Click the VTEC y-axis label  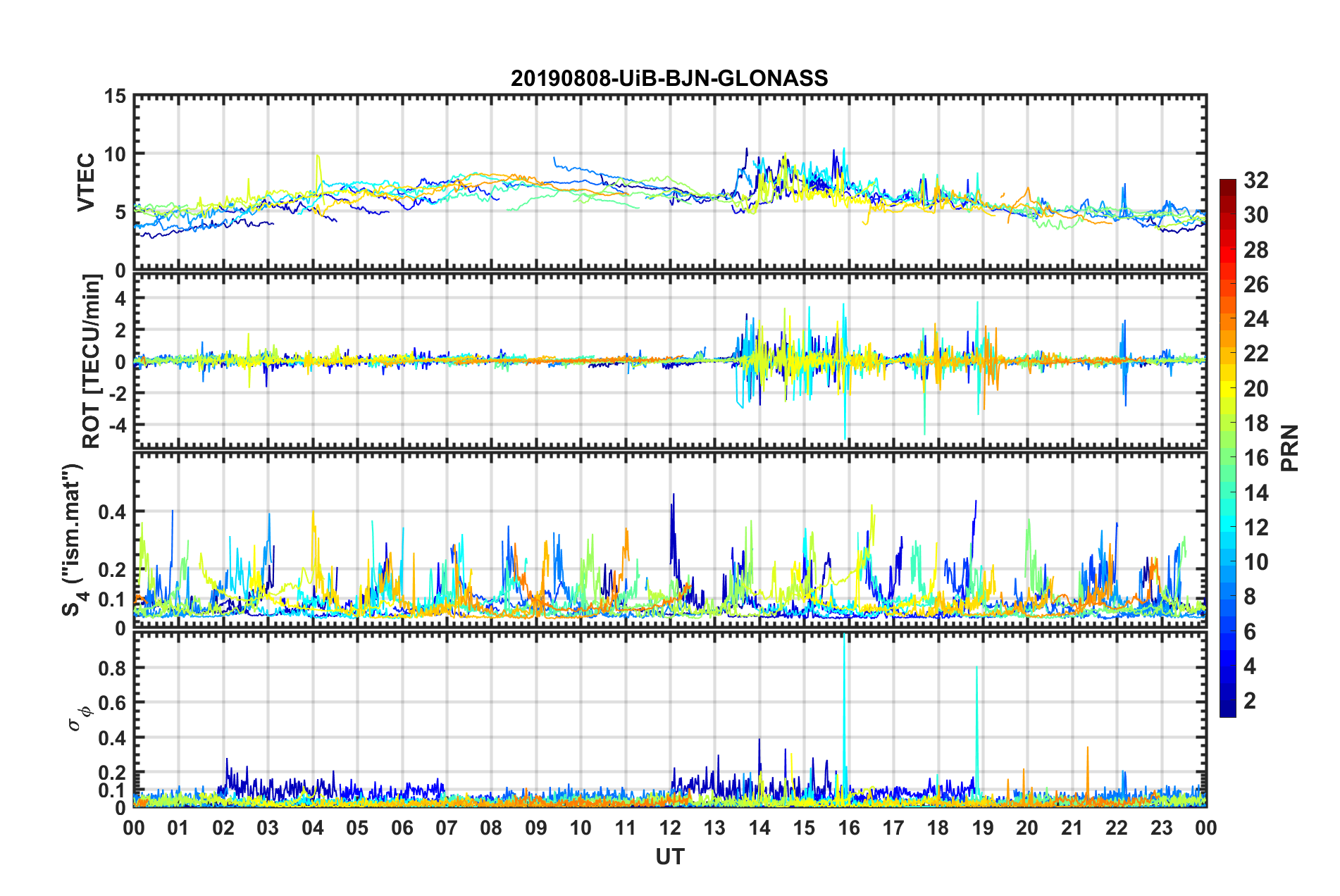click(86, 182)
